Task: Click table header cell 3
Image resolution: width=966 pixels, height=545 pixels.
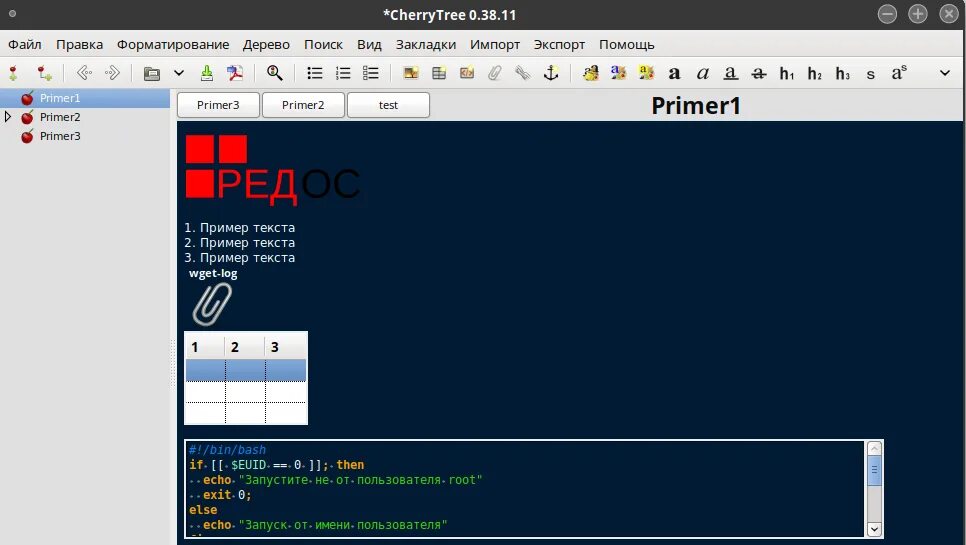Action: 286,347
